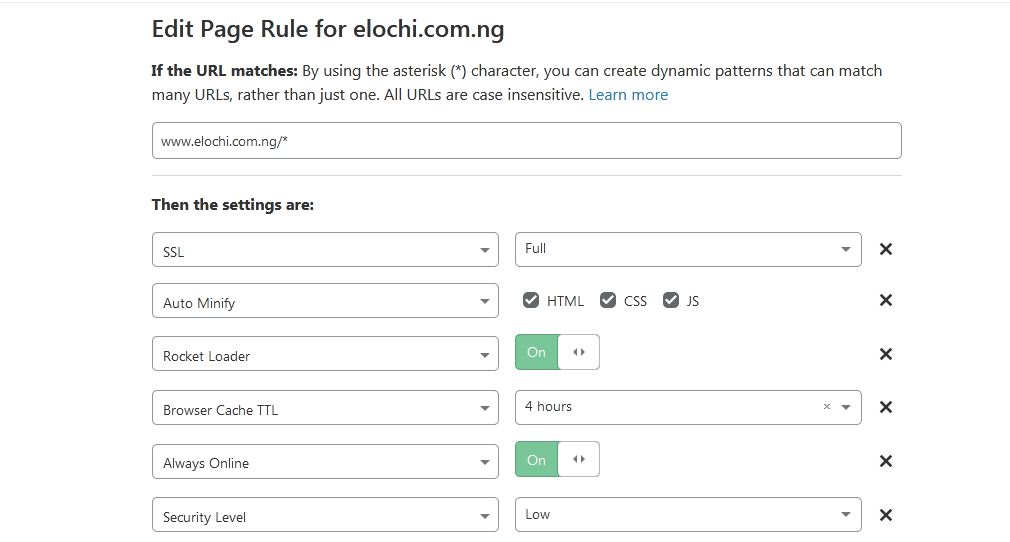Open the Rocket Loader setting dropdown
1010x542 pixels.
pyautogui.click(x=324, y=354)
